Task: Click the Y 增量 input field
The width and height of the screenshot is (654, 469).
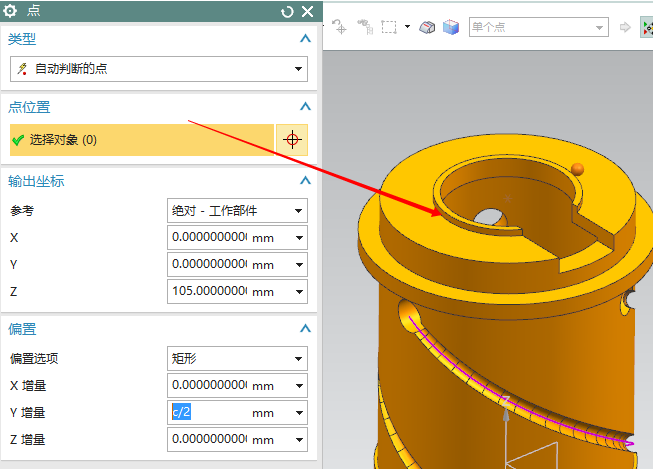Action: pyautogui.click(x=208, y=412)
